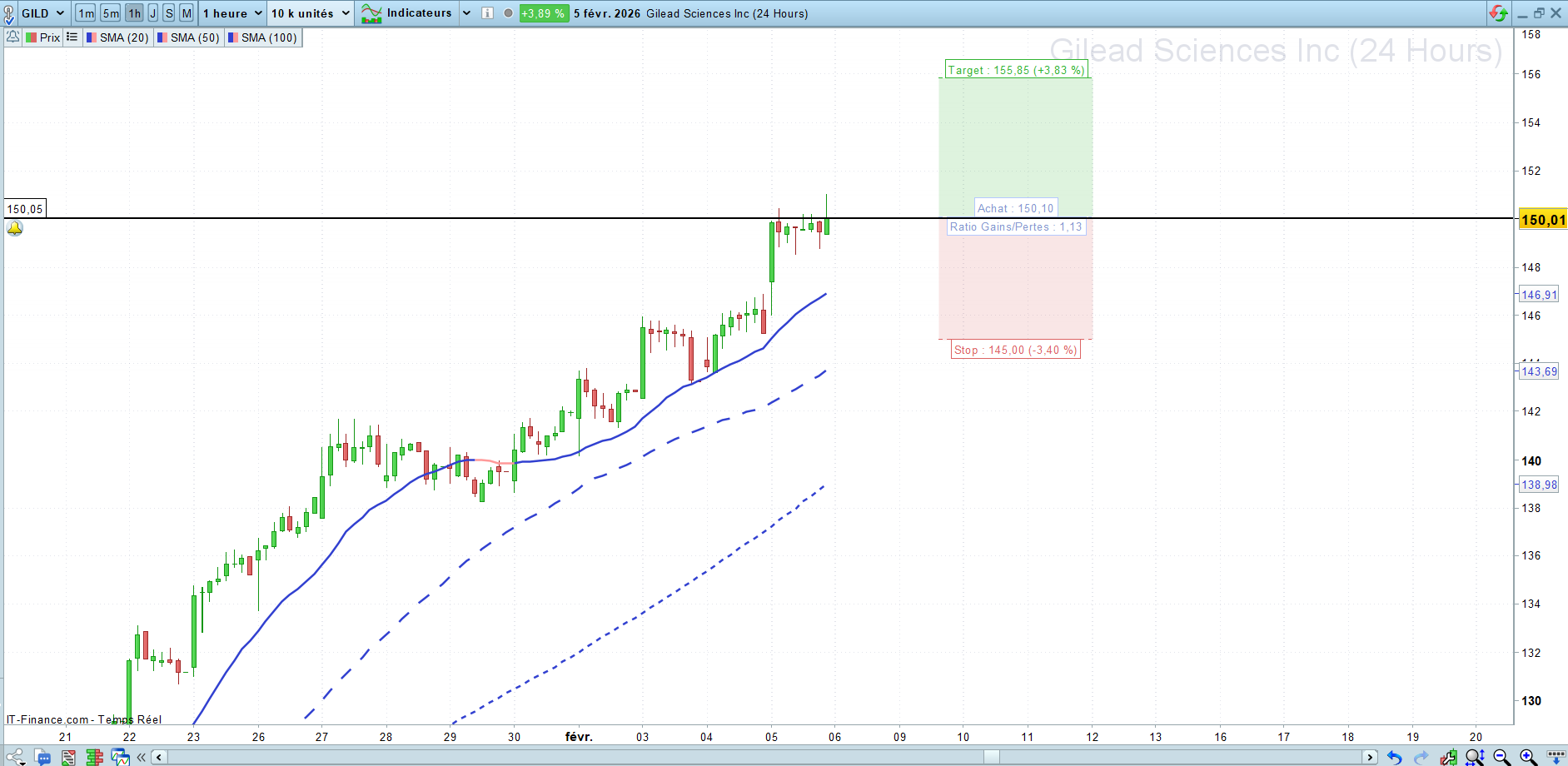
Task: Click the alert bell on the 150,05 line
Action: click(x=15, y=229)
